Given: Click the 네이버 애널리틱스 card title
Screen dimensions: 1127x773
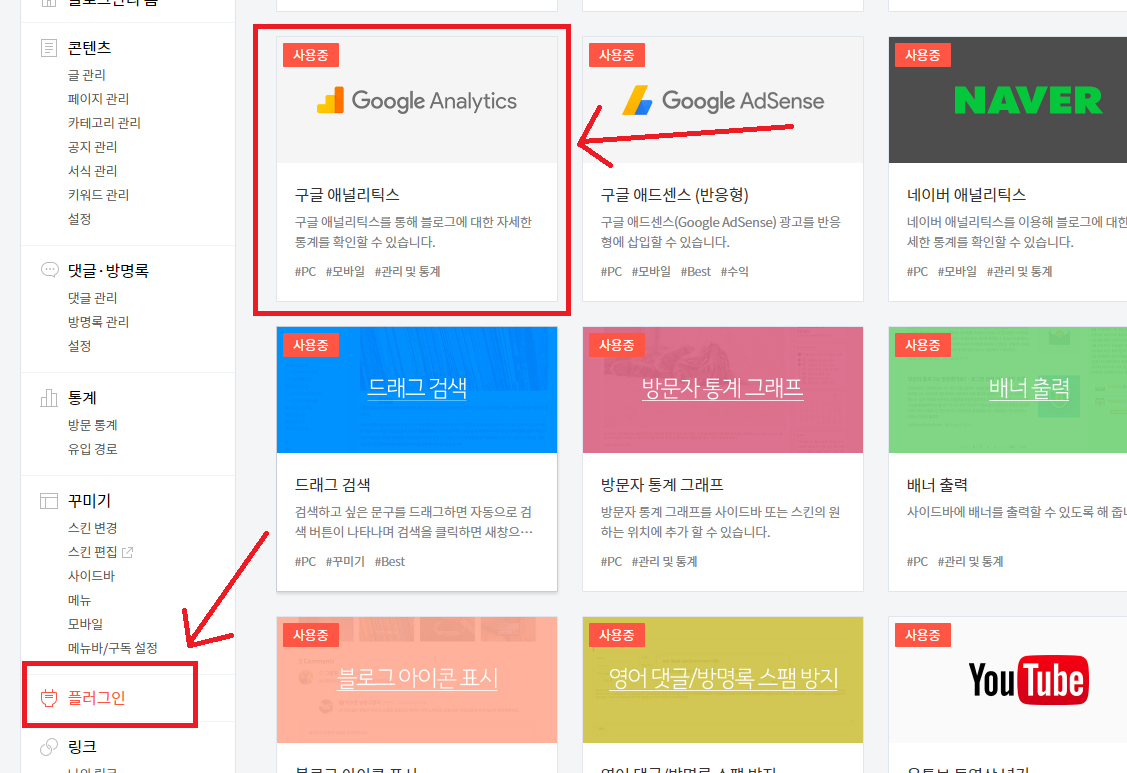Looking at the screenshot, I should tap(966, 195).
